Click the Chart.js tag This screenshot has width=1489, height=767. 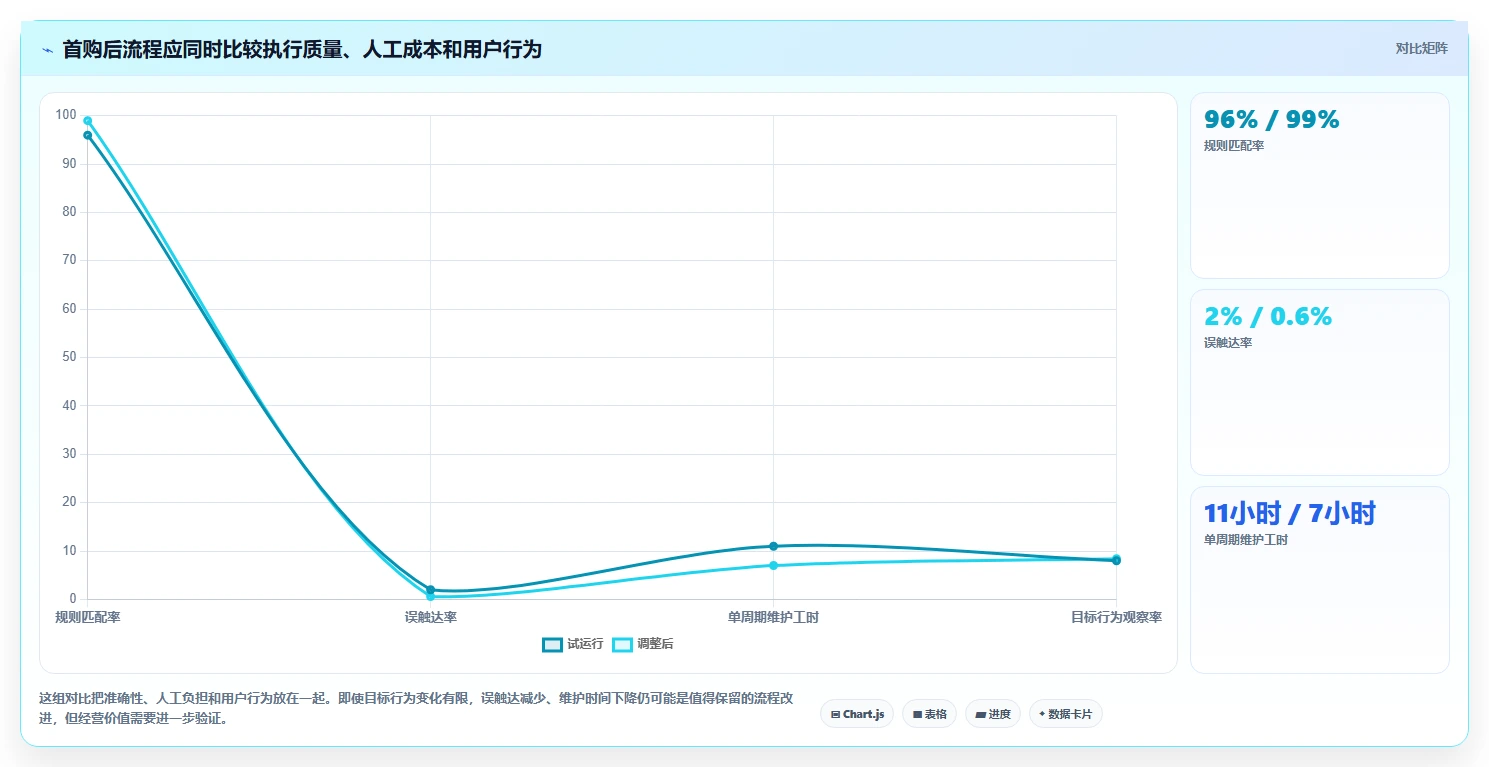point(857,714)
